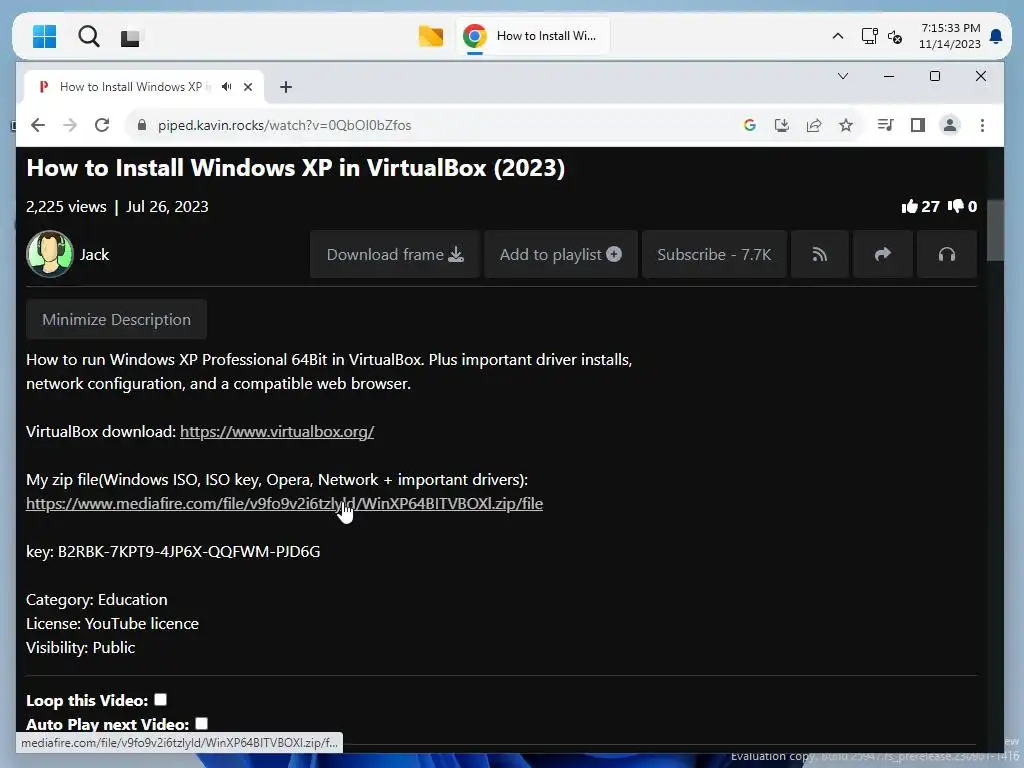The width and height of the screenshot is (1024, 768).
Task: Enable Loop this Video checkbox
Action: point(161,699)
